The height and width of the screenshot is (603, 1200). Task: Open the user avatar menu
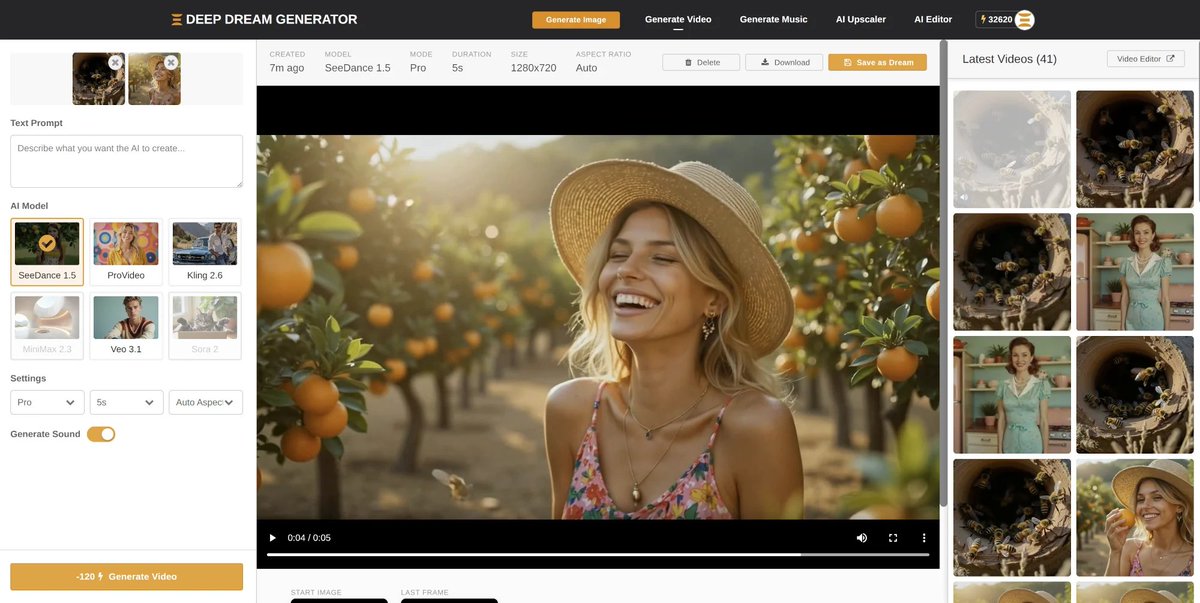coord(1025,19)
